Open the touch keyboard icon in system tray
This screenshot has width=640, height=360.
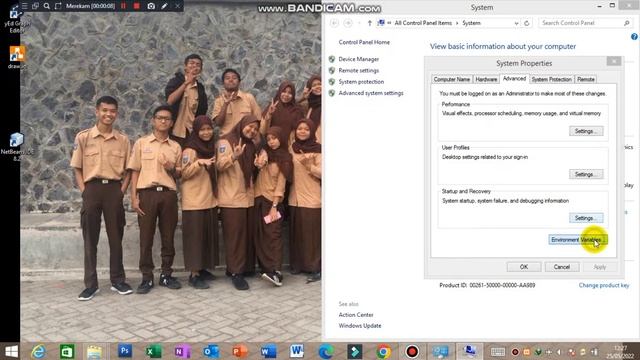(x=498, y=352)
